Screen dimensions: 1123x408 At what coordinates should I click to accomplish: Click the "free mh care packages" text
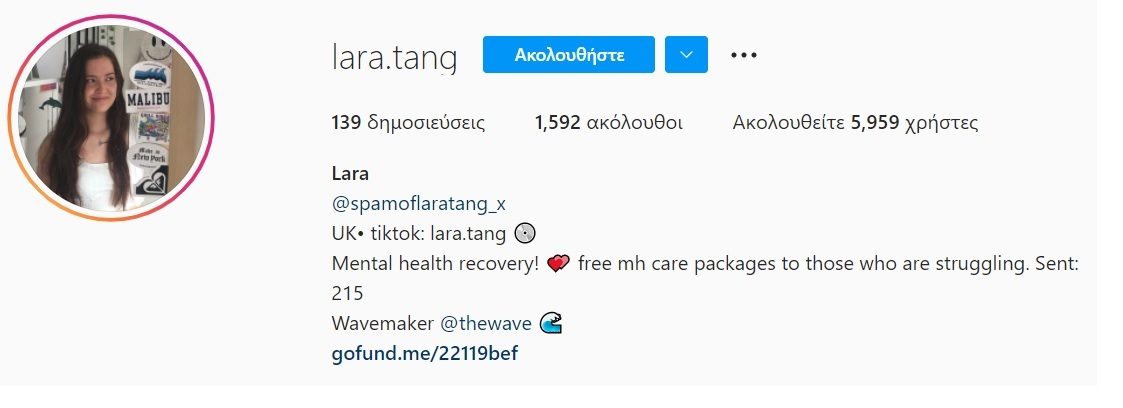click(x=678, y=264)
